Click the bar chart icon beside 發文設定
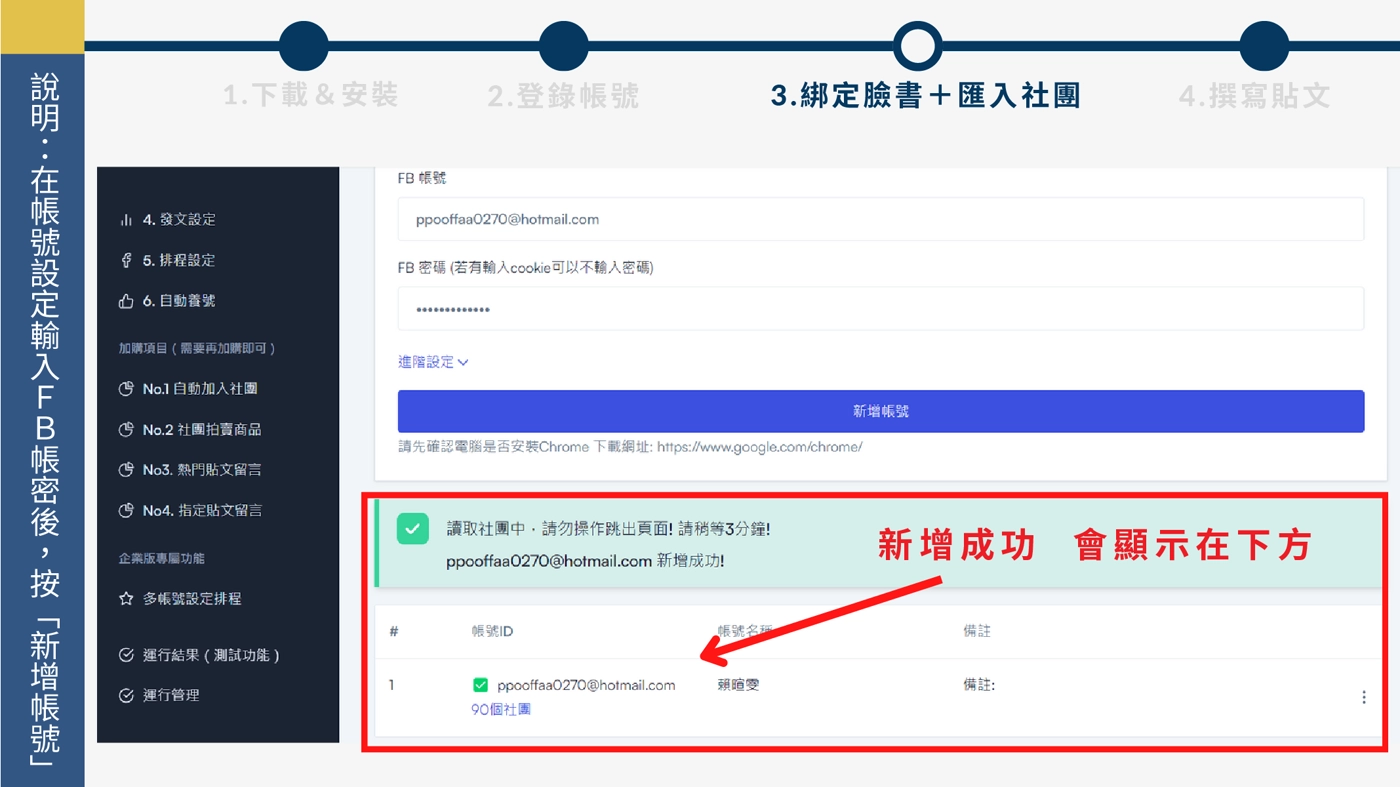The image size is (1400, 787). point(126,220)
